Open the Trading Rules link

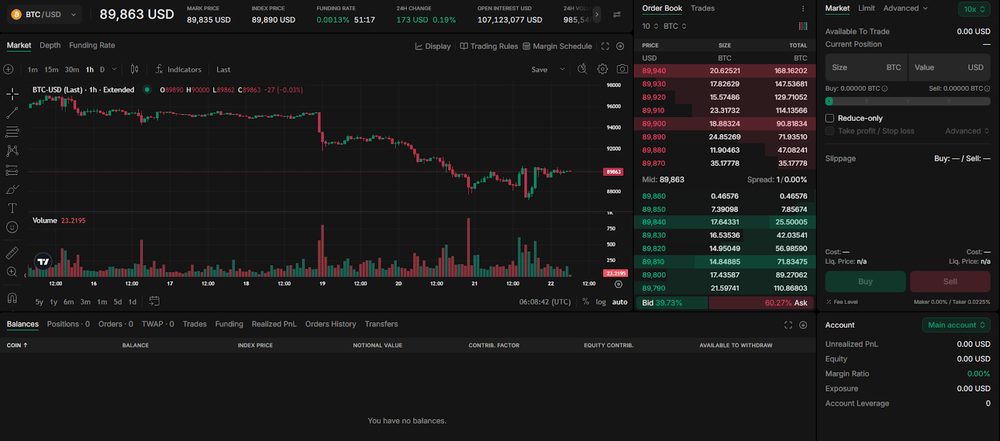tap(489, 46)
